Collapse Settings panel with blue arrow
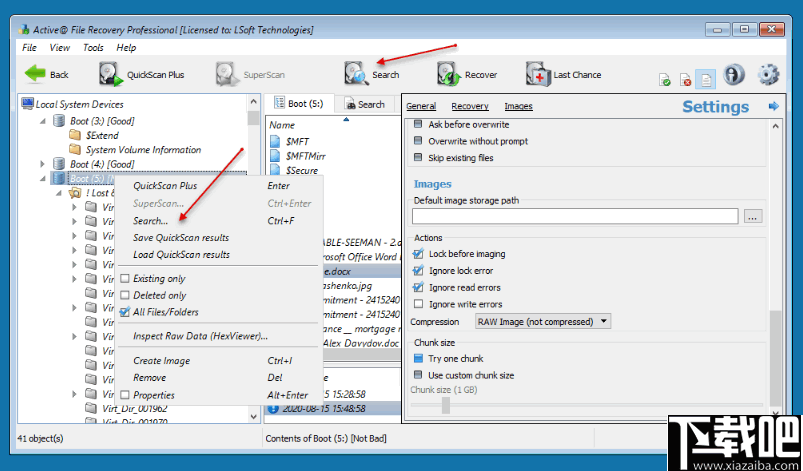 point(773,106)
